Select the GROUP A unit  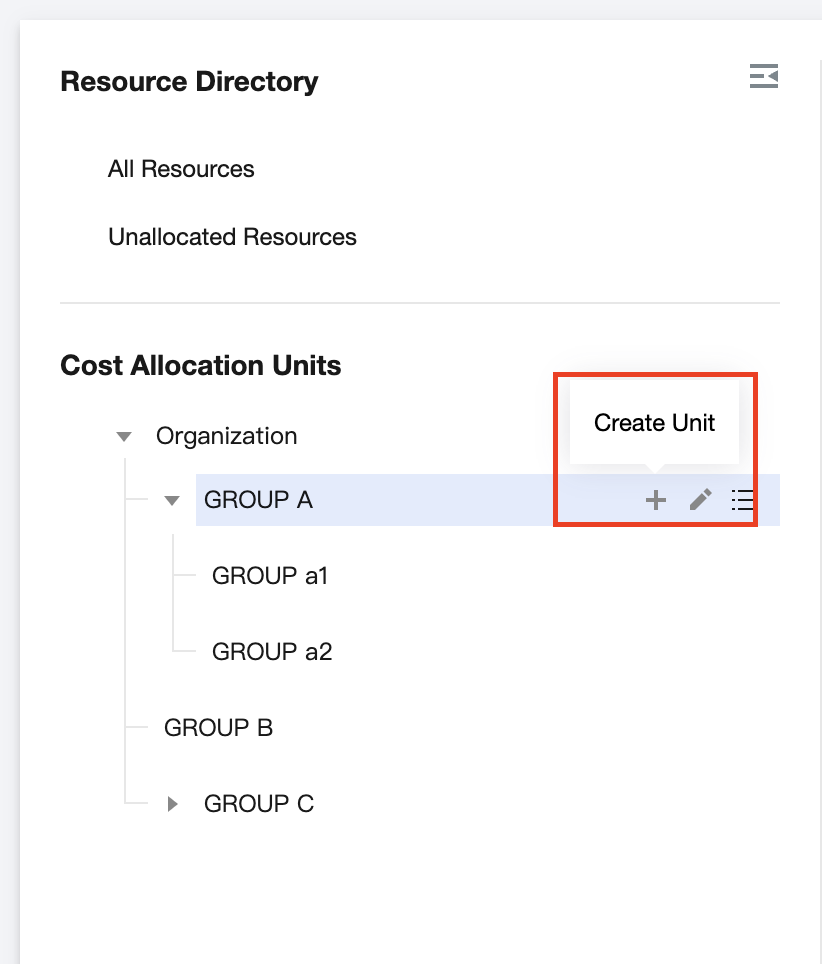258,500
